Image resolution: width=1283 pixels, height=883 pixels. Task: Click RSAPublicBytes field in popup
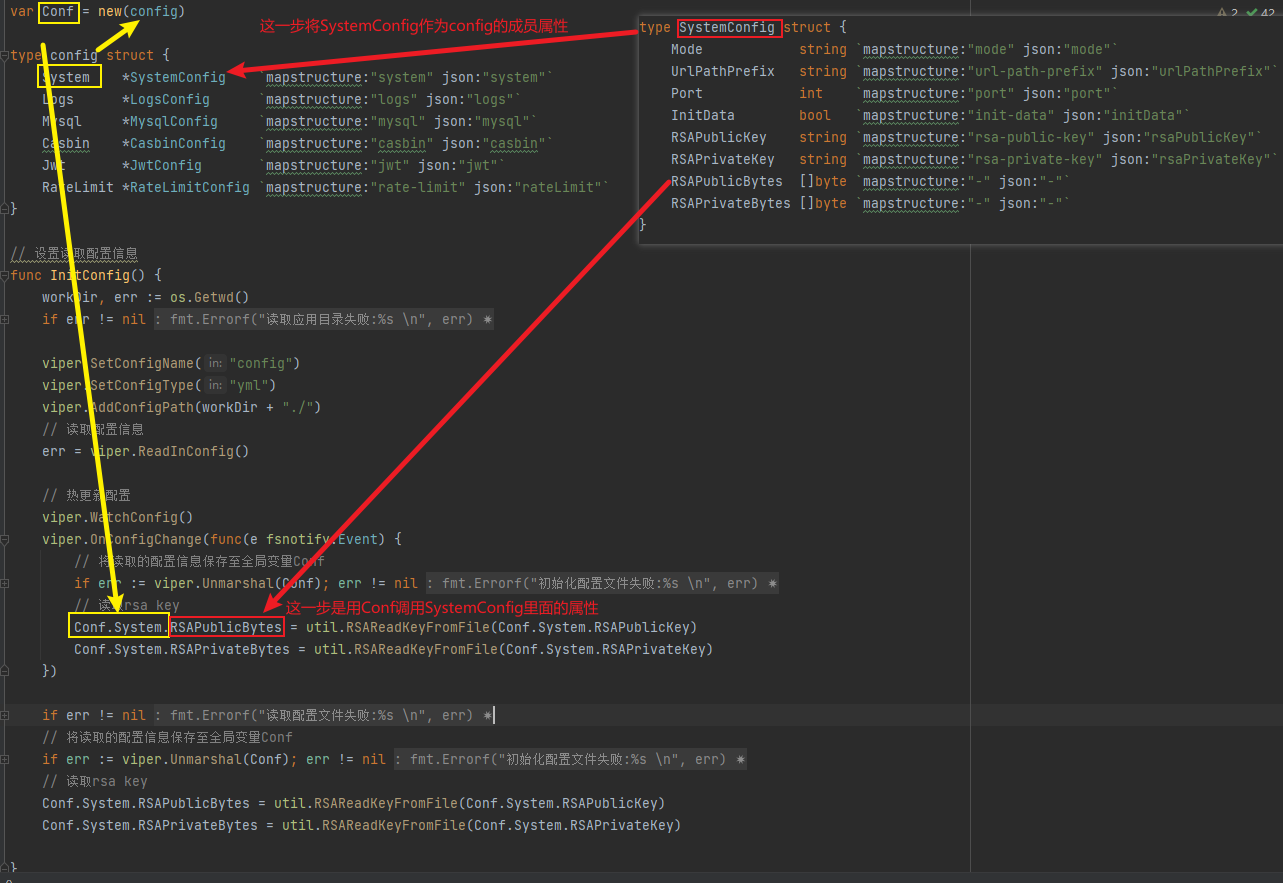tap(726, 181)
